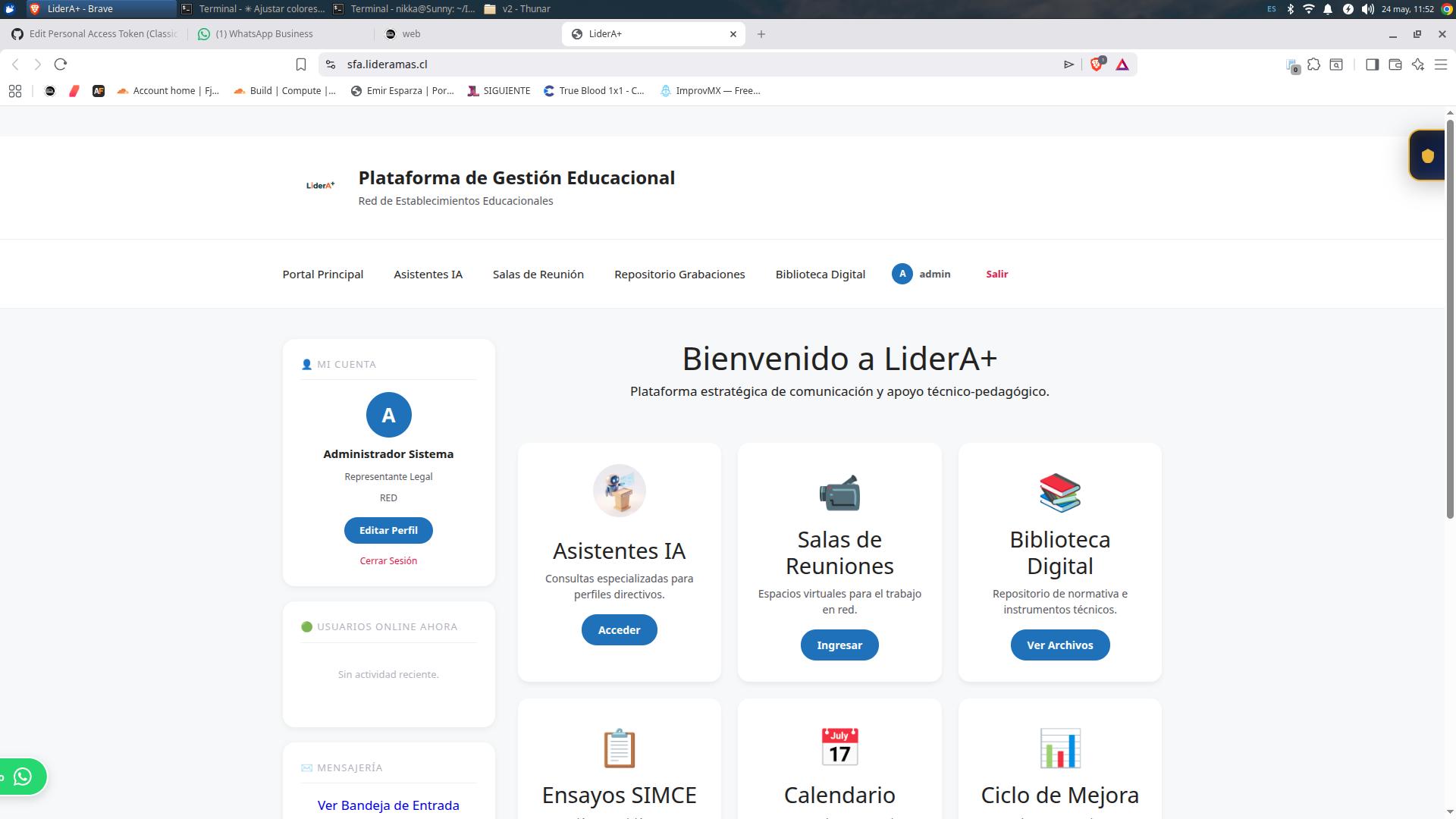Image resolution: width=1456 pixels, height=819 pixels.
Task: Click the Salas de Reuniones camera icon
Action: [839, 492]
